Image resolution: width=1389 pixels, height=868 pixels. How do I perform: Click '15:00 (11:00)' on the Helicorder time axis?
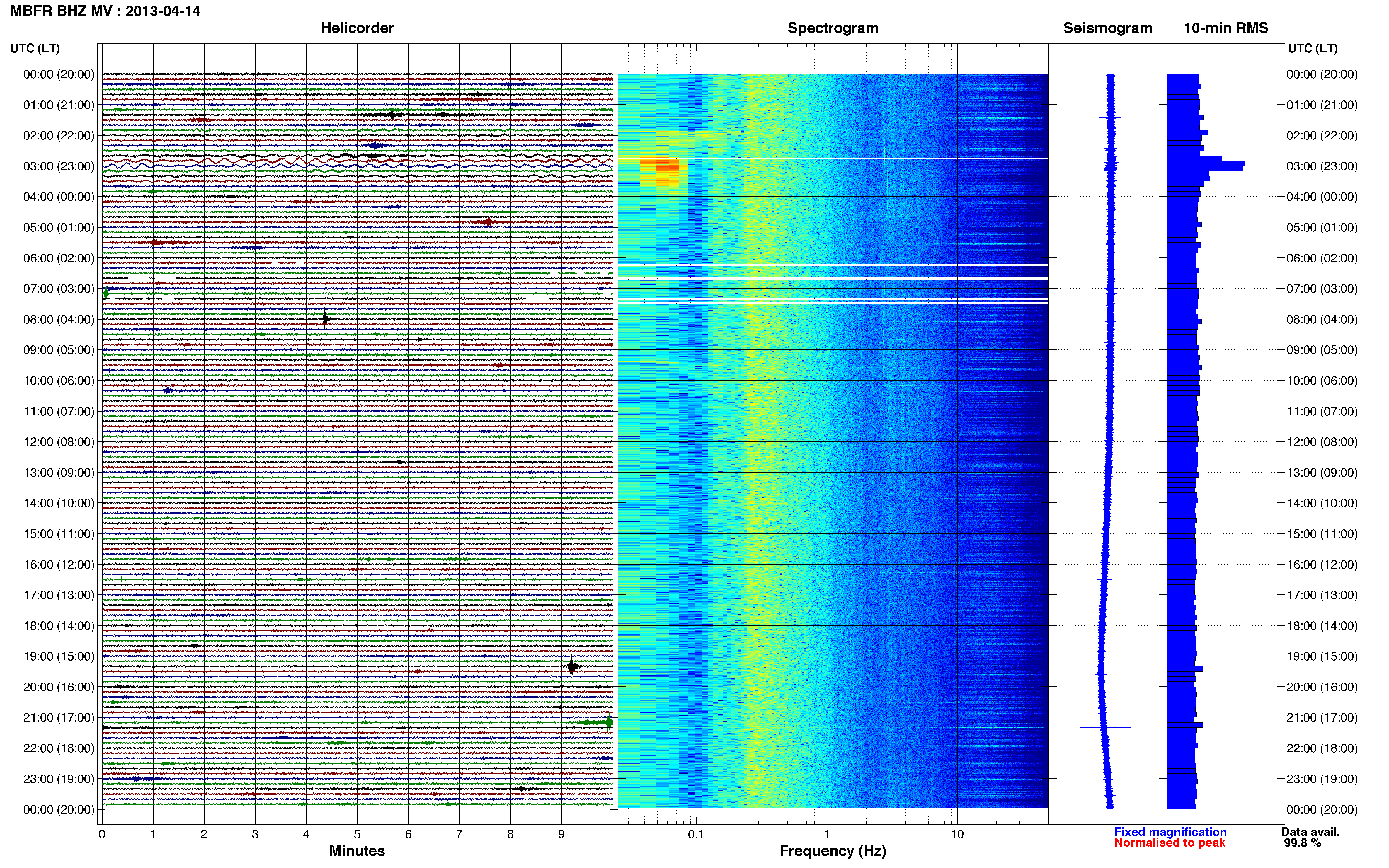[59, 534]
